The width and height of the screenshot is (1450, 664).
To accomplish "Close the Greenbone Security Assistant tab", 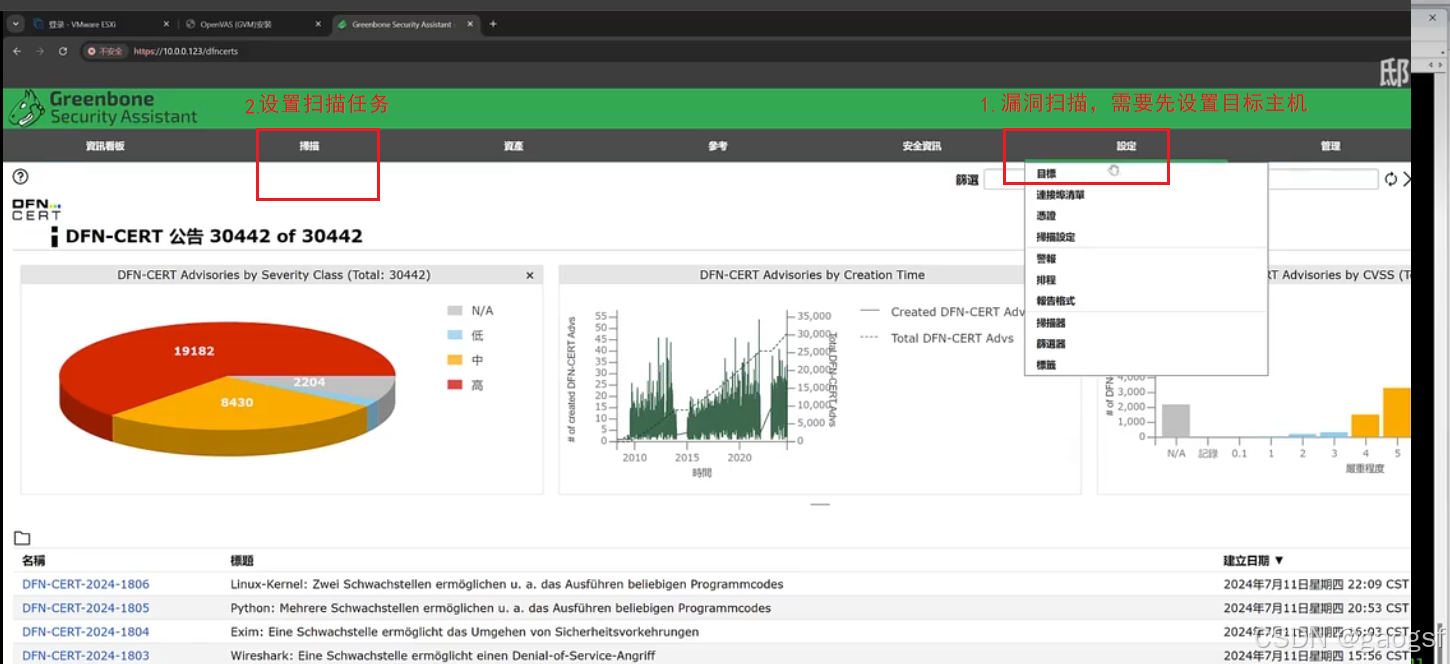I will point(469,24).
